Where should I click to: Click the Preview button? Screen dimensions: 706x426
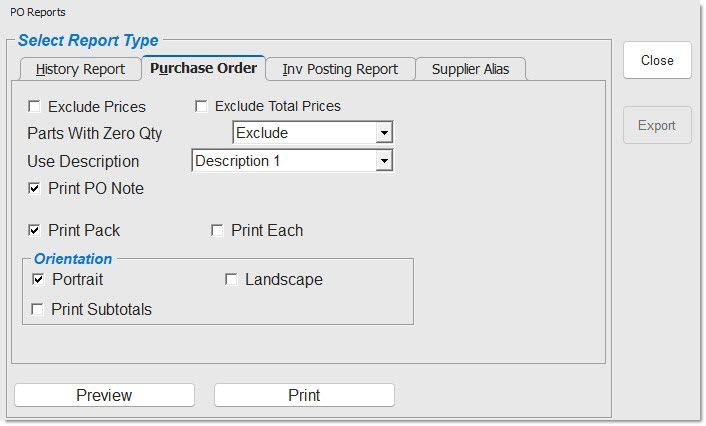104,395
